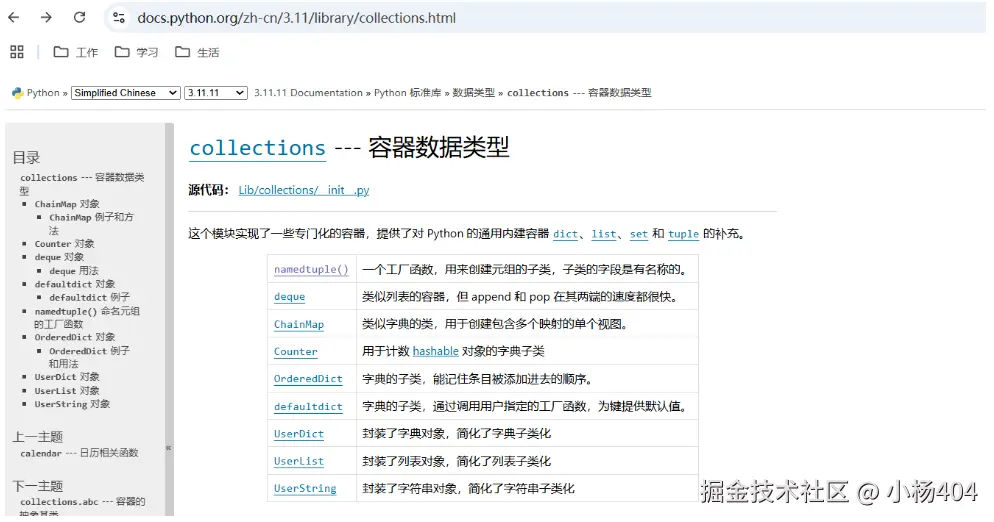This screenshot has height=522, width=994.
Task: View site information icon in address bar
Action: [x=119, y=18]
